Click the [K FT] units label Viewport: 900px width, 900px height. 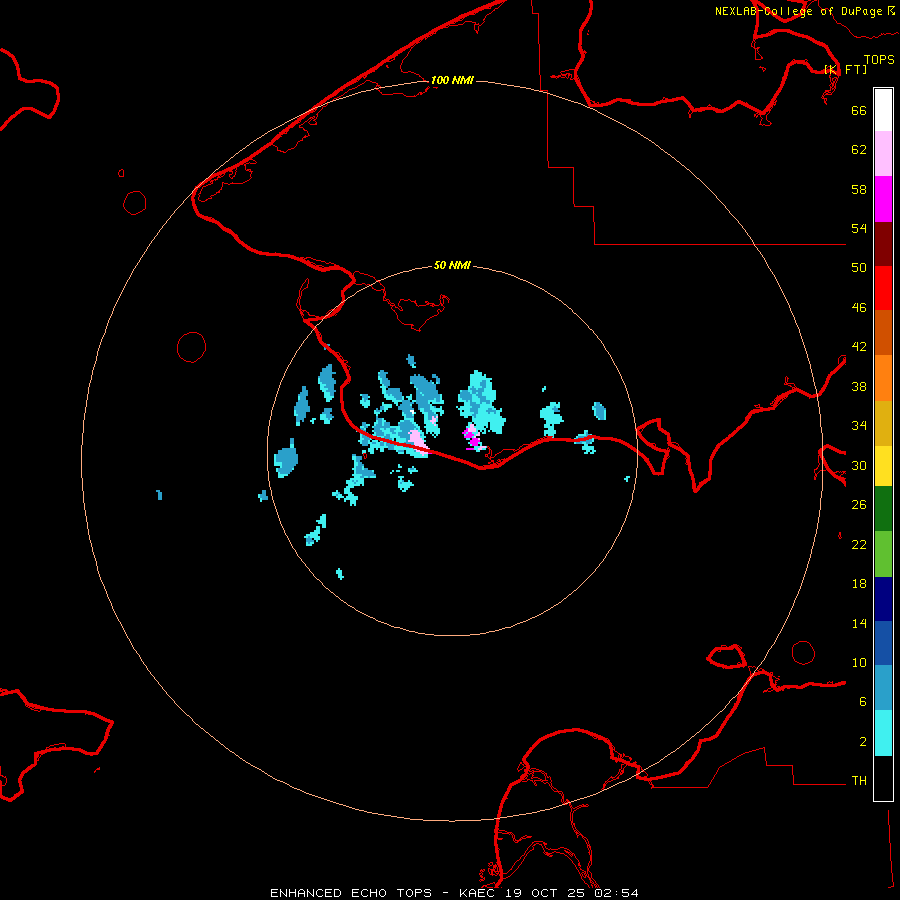point(845,69)
